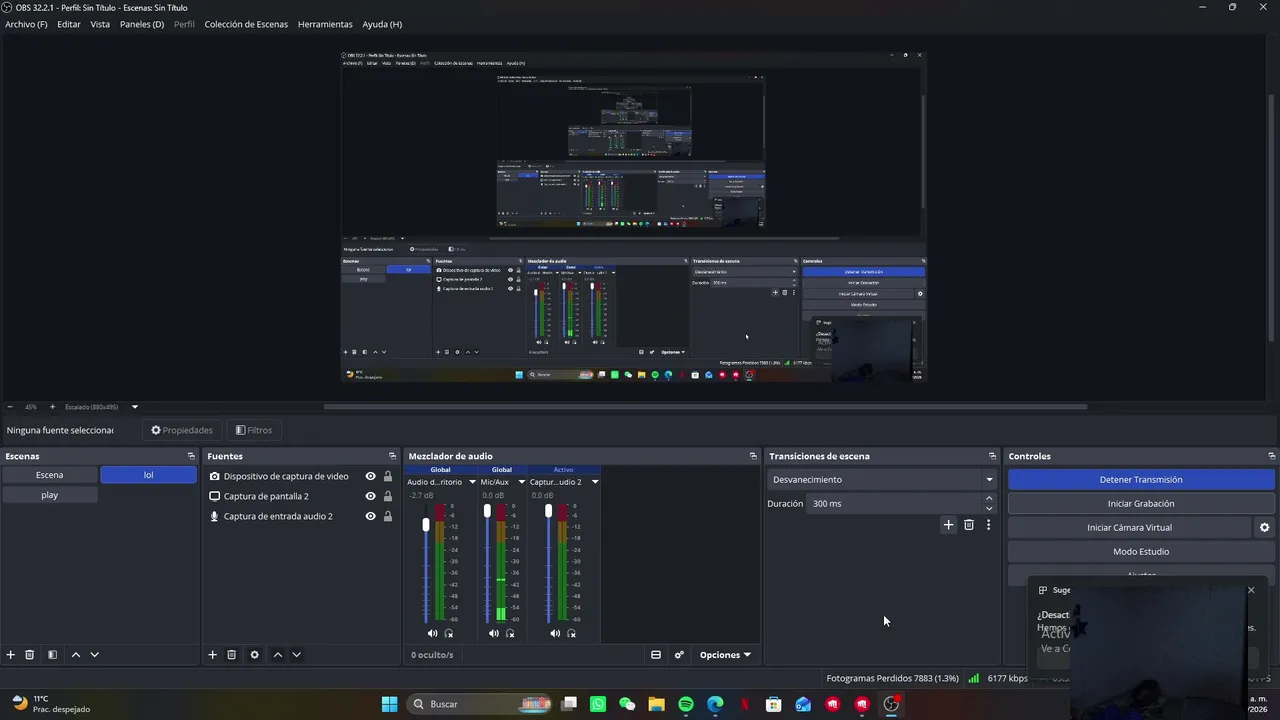Viewport: 1280px width, 720px height.
Task: Open Colección de Escenas menu
Action: pyautogui.click(x=246, y=24)
